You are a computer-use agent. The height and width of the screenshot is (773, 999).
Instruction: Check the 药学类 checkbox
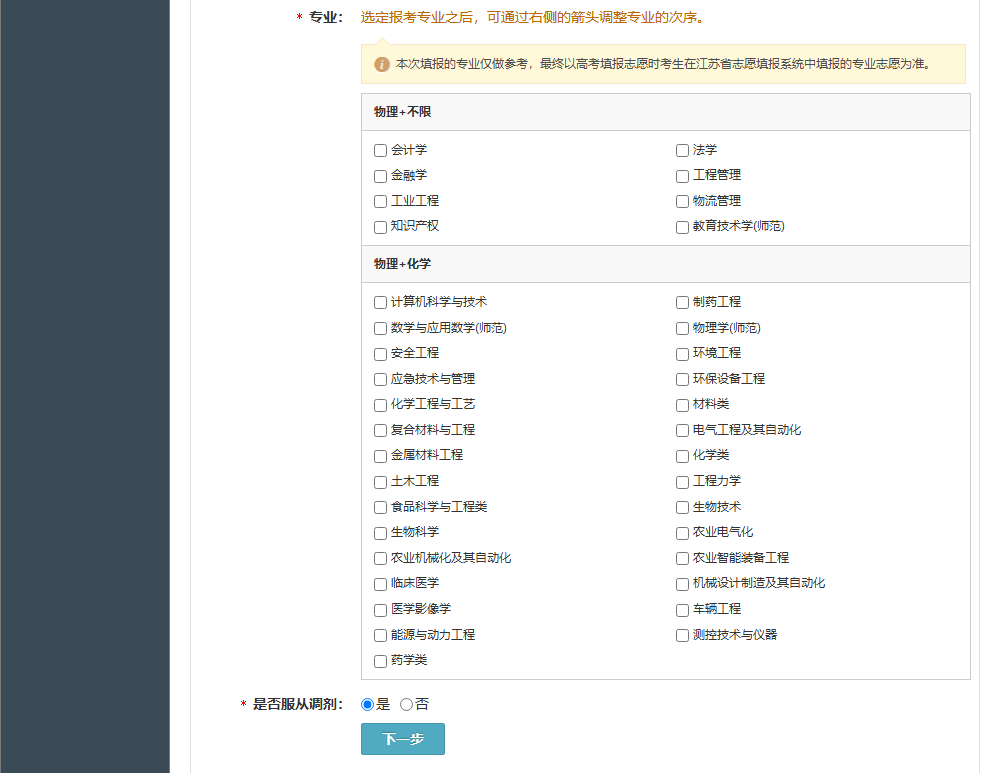380,661
